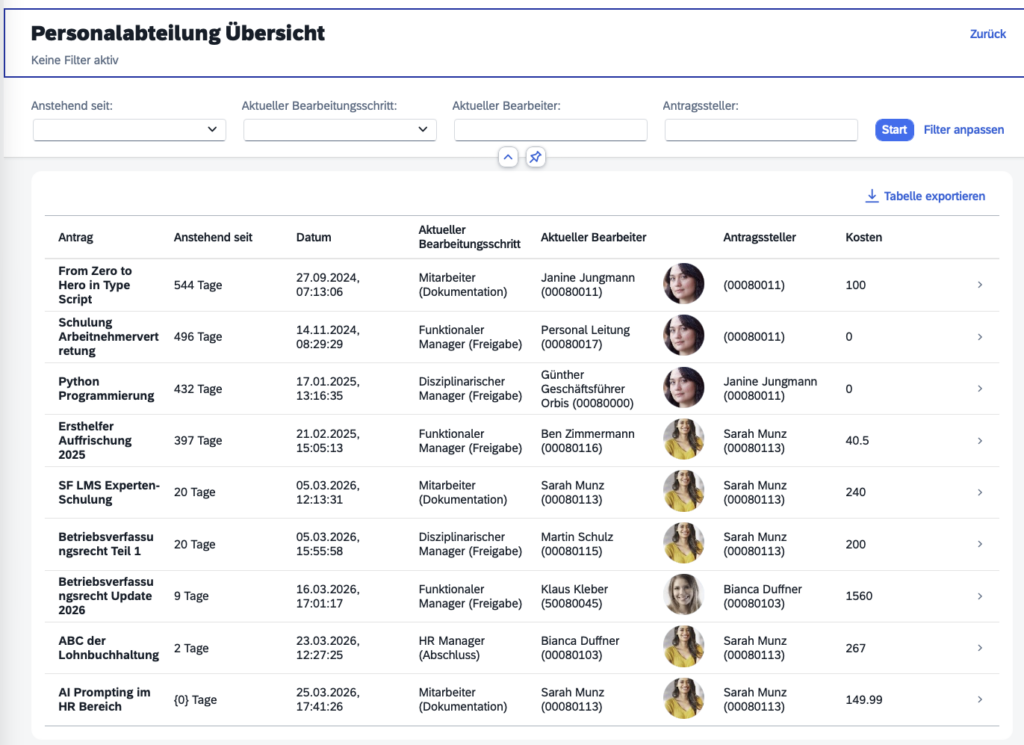Click chevron for From Zero to Hero row
Screen dimensions: 1024x745
pyautogui.click(x=979, y=285)
